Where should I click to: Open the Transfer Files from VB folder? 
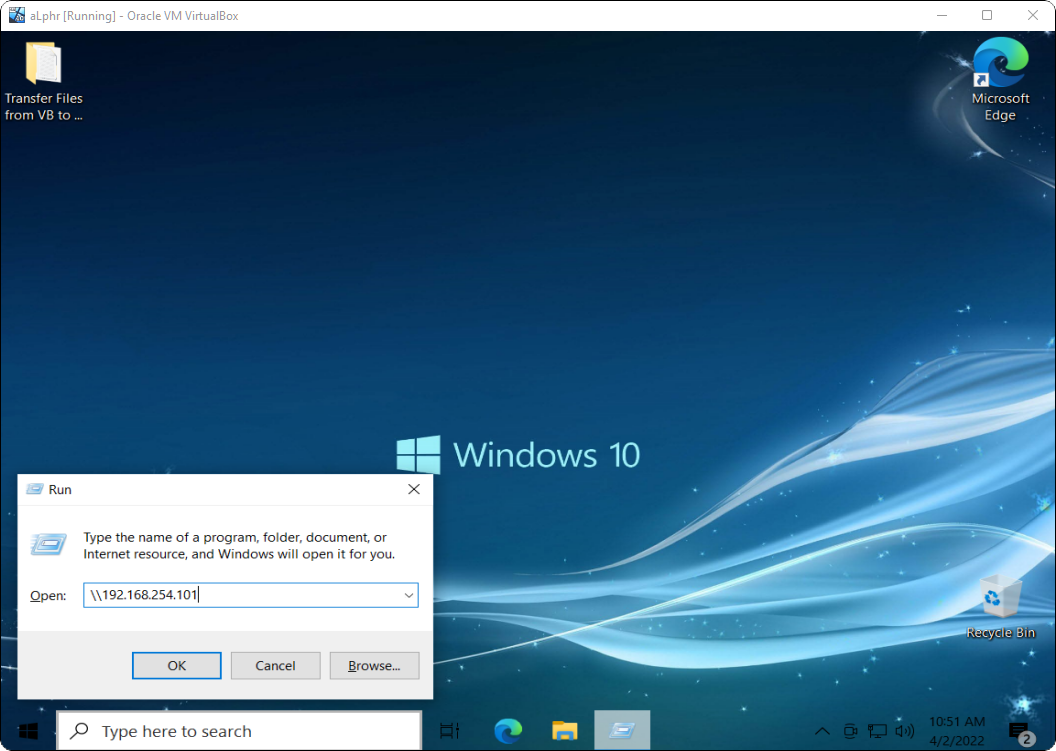[43, 81]
